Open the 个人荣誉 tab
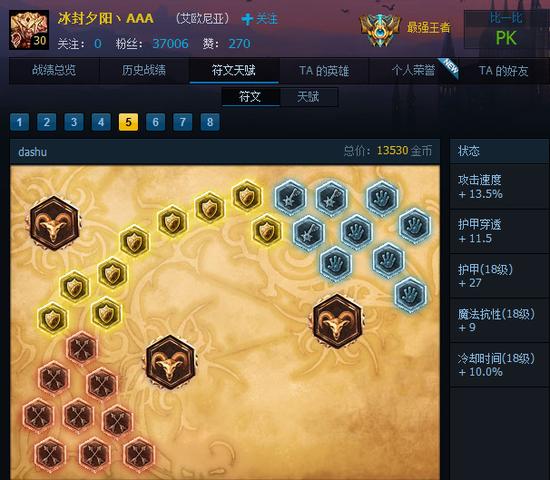 click(414, 71)
